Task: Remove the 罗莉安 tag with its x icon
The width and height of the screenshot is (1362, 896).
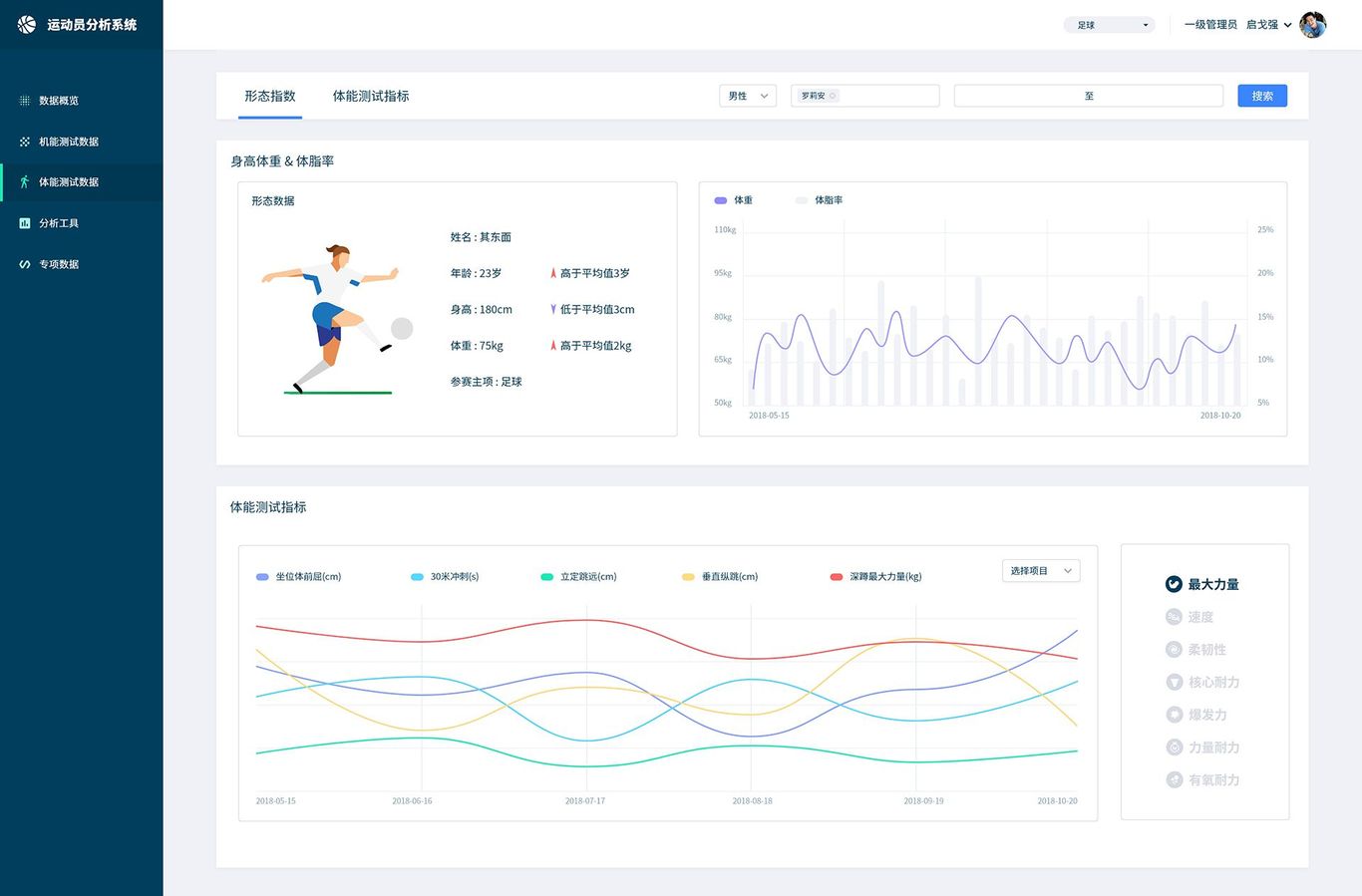Action: 834,96
